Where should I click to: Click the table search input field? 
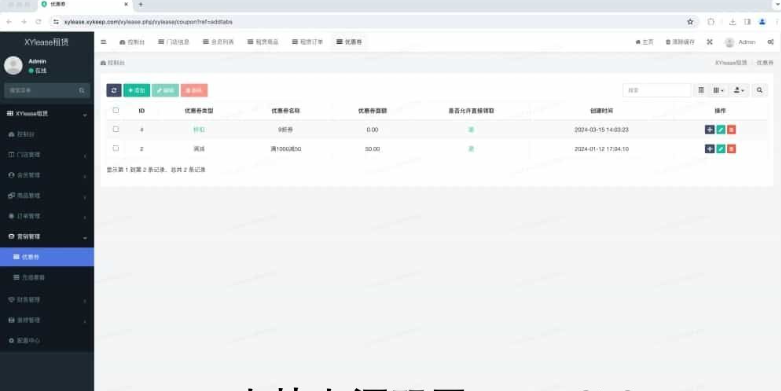coord(656,90)
